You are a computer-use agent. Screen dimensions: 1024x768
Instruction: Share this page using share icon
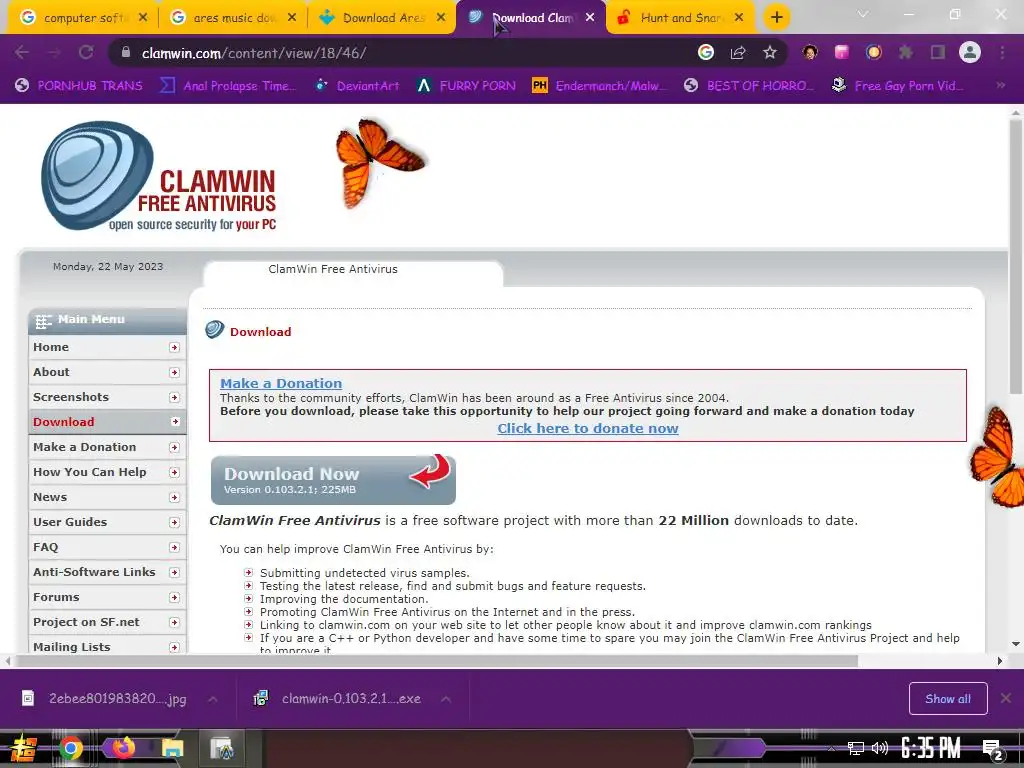[x=738, y=52]
